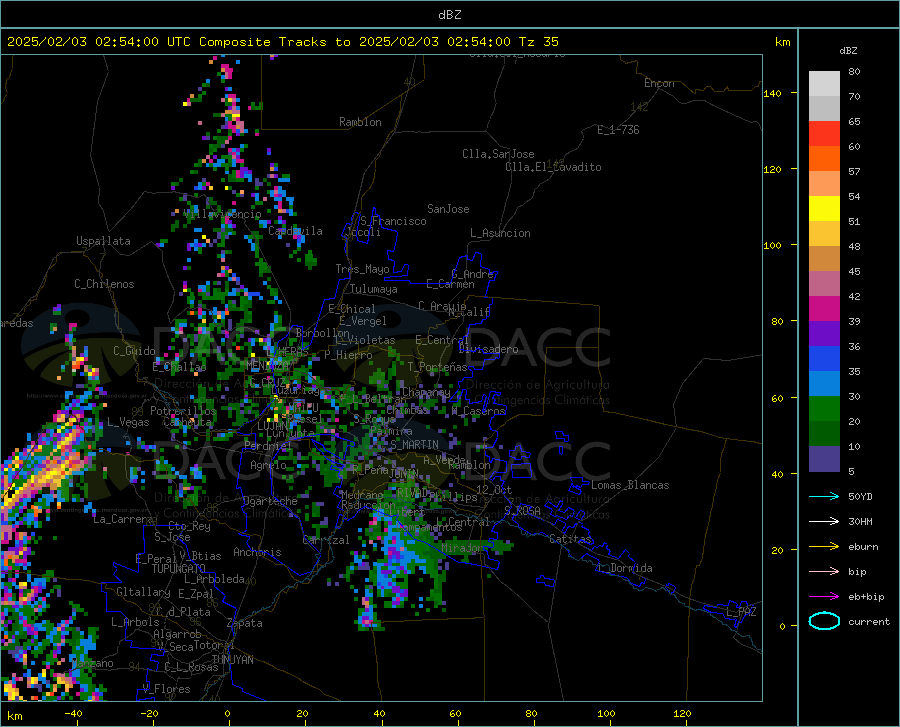
Task: Click the white 30HM arrow legend icon
Action: [x=824, y=522]
